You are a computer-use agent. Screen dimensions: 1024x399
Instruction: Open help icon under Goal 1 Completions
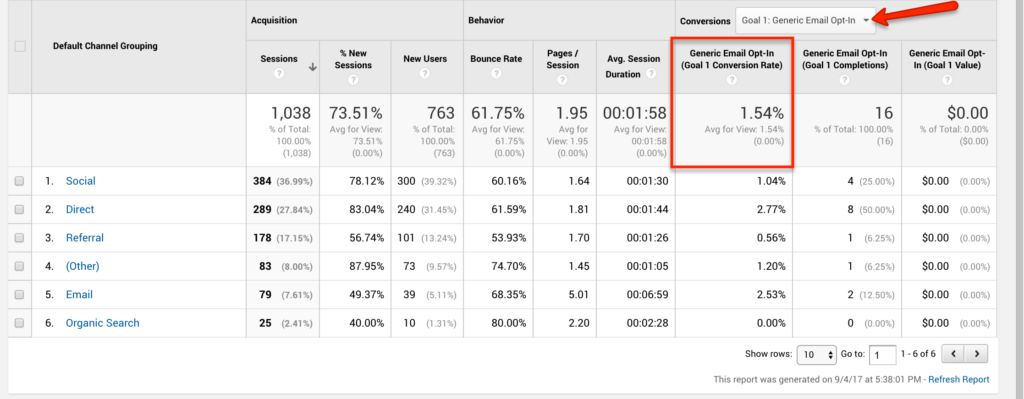844,80
